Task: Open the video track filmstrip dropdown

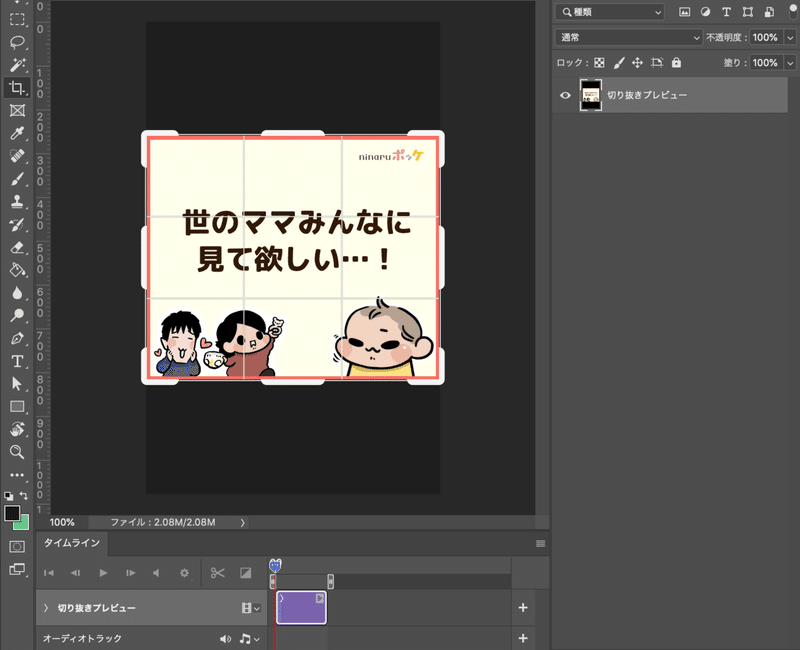Action: 251,608
